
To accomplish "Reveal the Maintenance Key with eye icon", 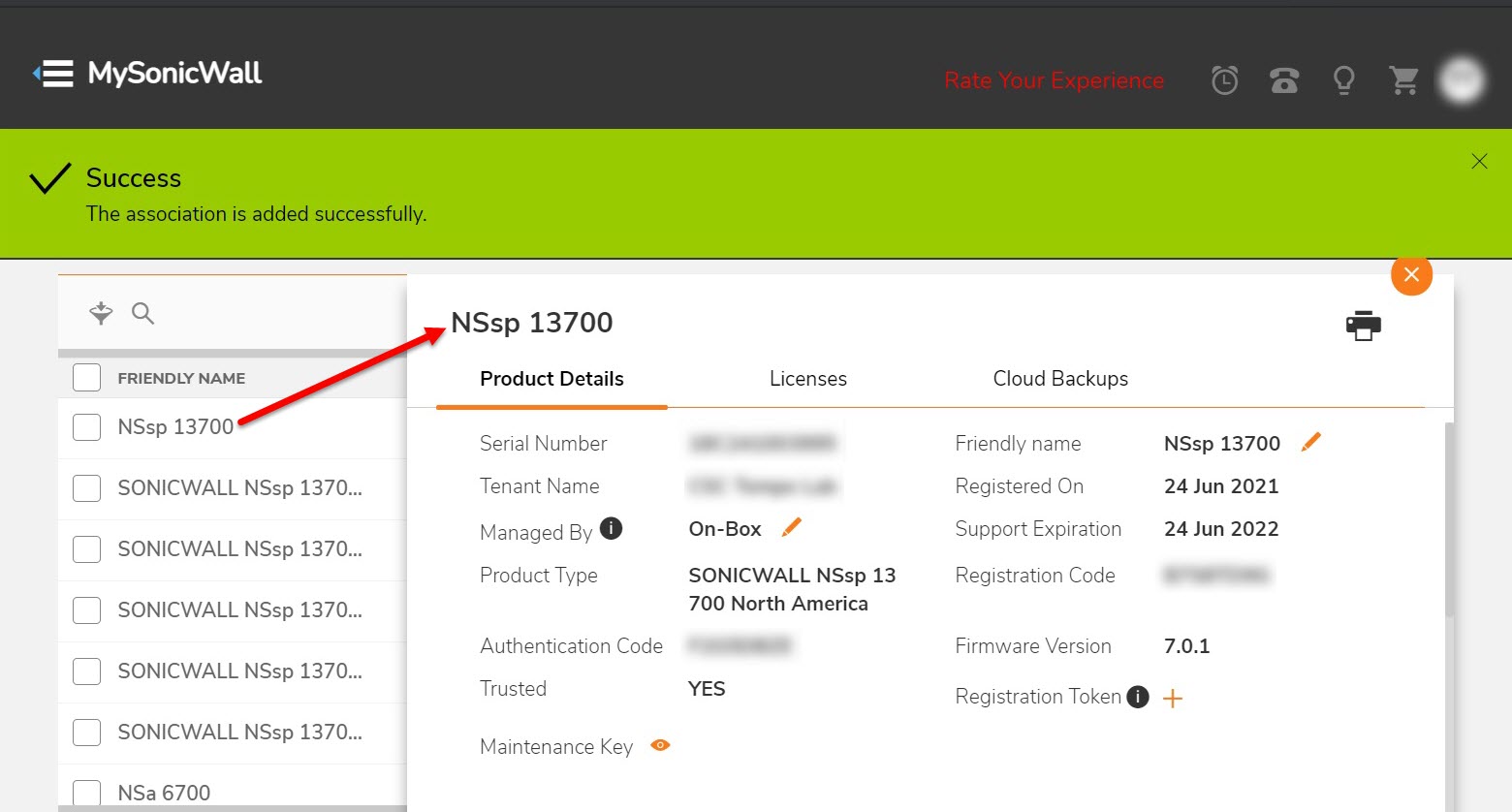I will coord(660,745).
